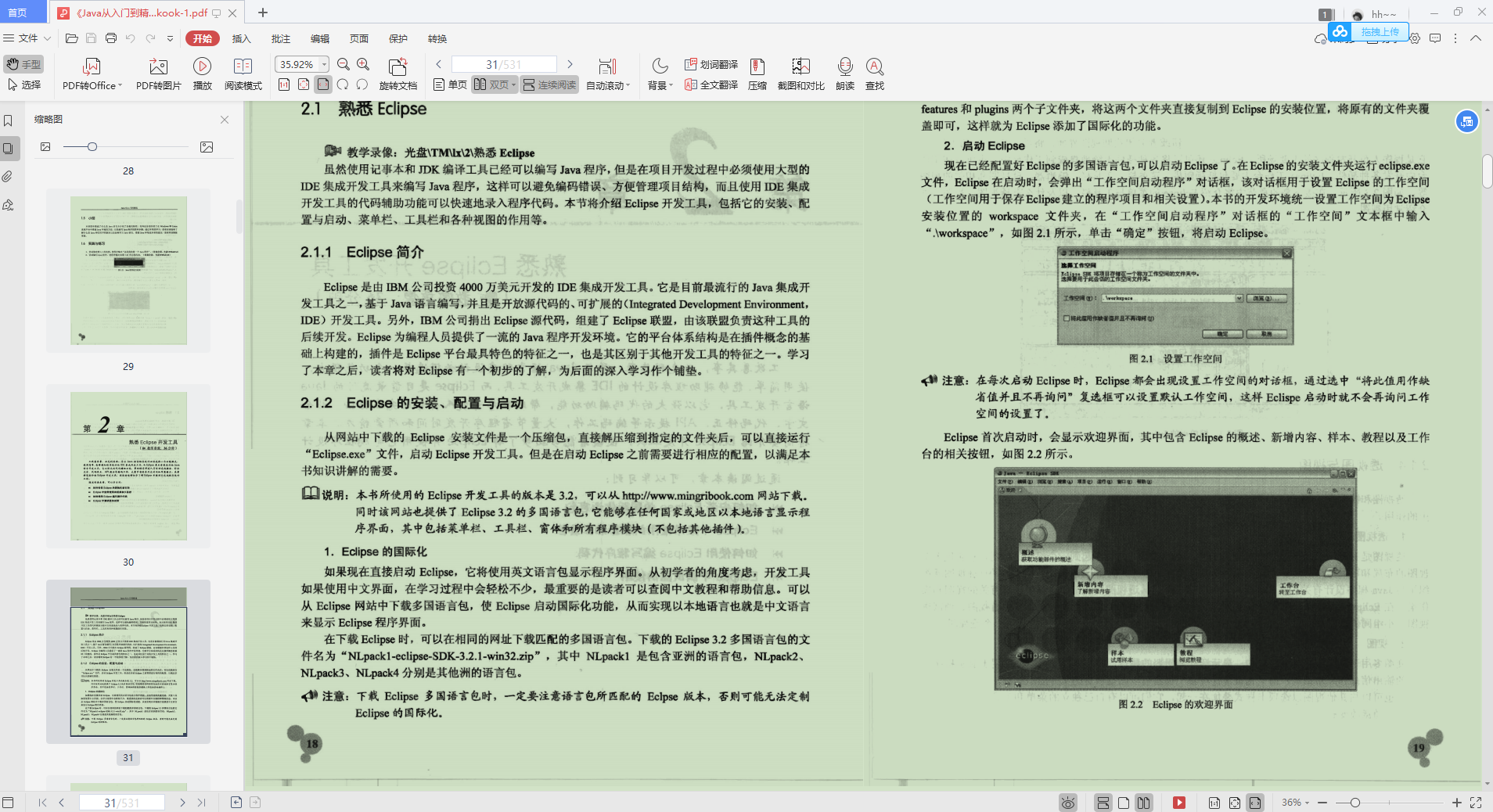
Task: Open the Find tool
Action: pyautogui.click(x=875, y=74)
